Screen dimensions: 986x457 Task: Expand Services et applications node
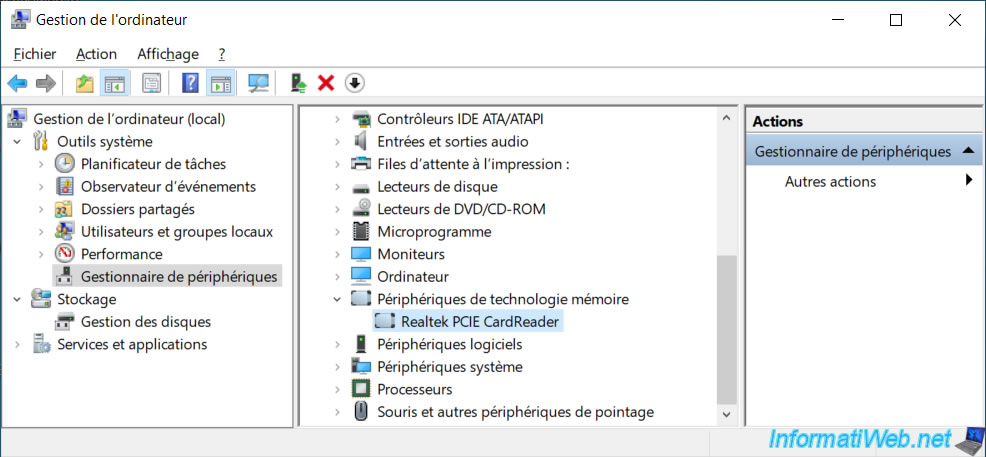(x=17, y=344)
